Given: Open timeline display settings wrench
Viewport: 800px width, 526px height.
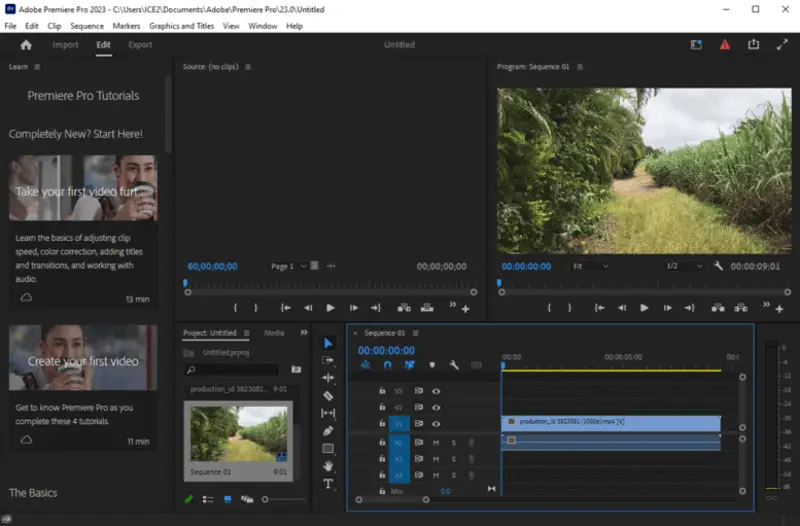Looking at the screenshot, I should click(x=454, y=365).
